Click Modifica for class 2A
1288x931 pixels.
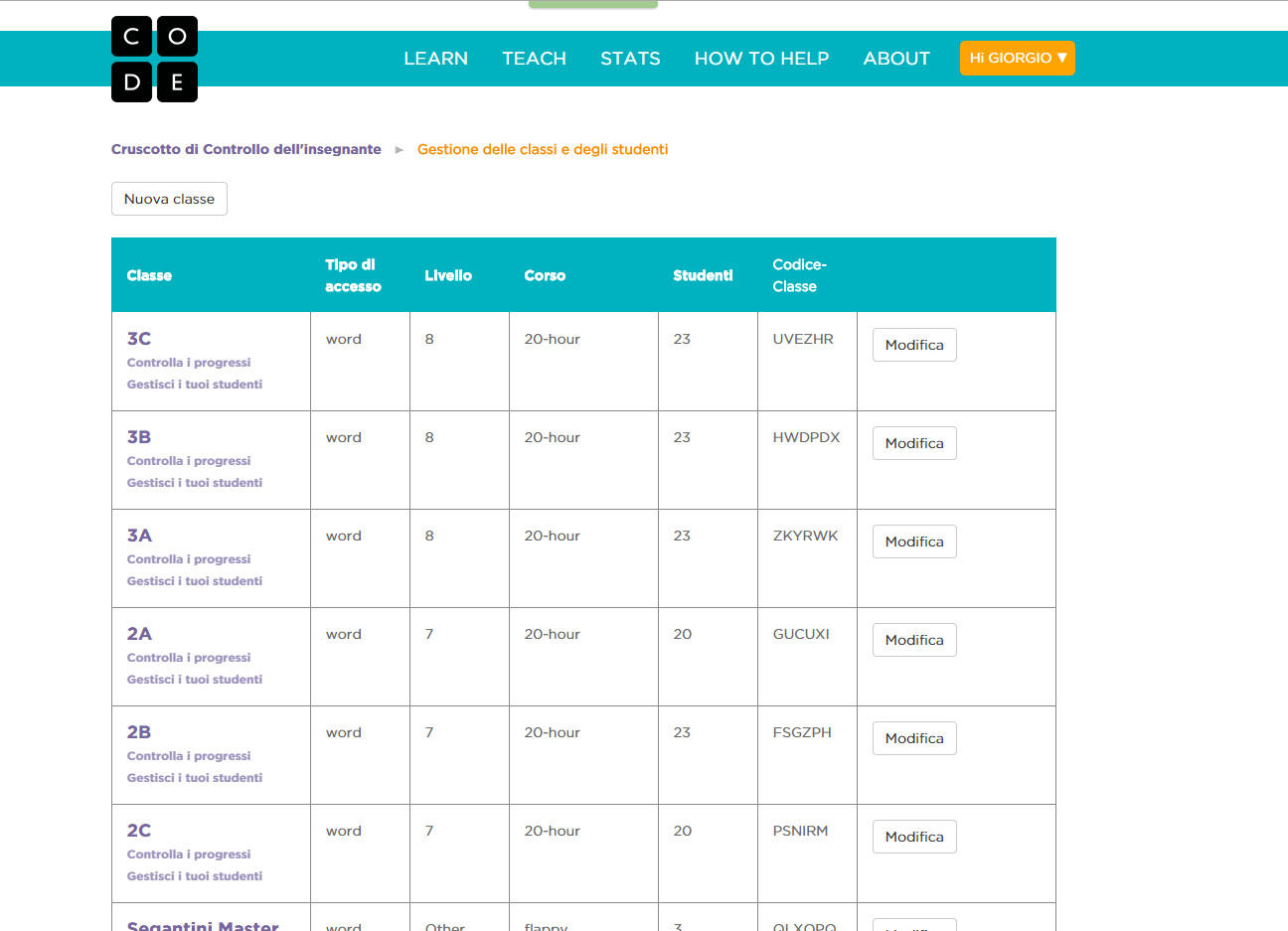click(x=914, y=640)
